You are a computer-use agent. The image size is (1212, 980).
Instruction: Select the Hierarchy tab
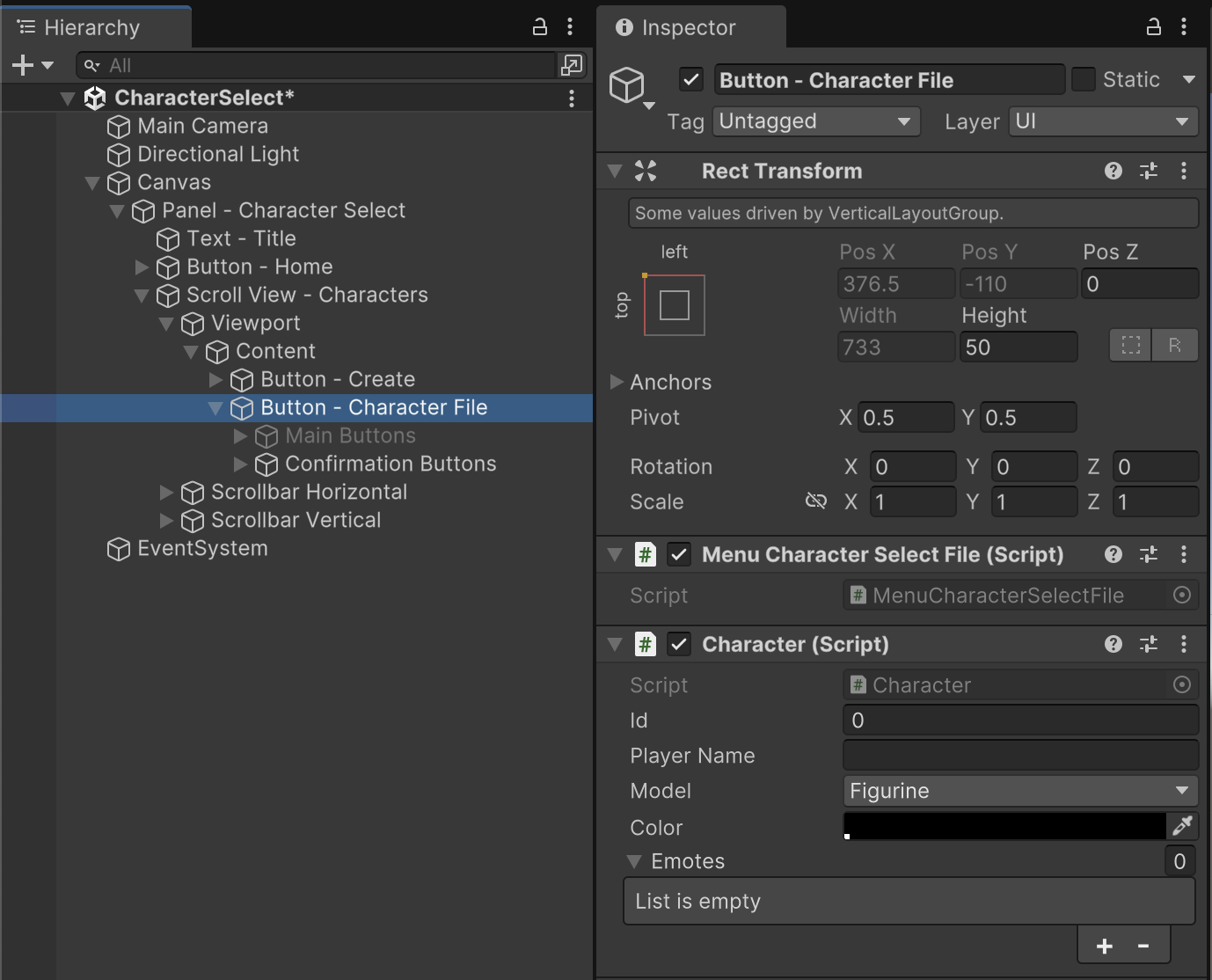[x=91, y=27]
